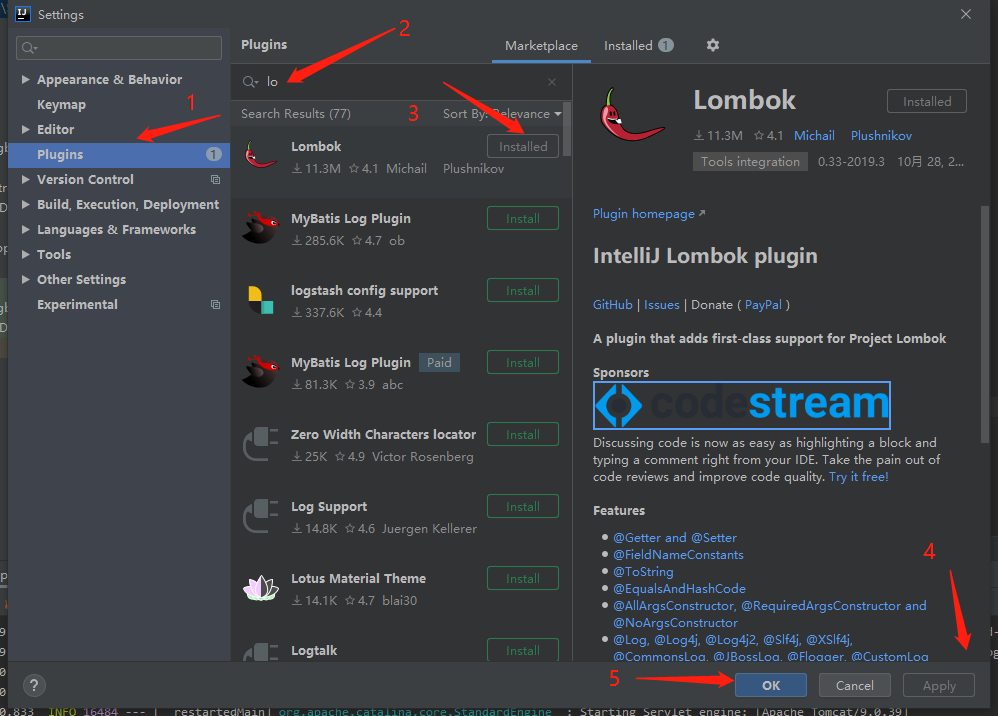Open the @ToString feature link
Viewport: 998px width, 716px height.
point(643,572)
